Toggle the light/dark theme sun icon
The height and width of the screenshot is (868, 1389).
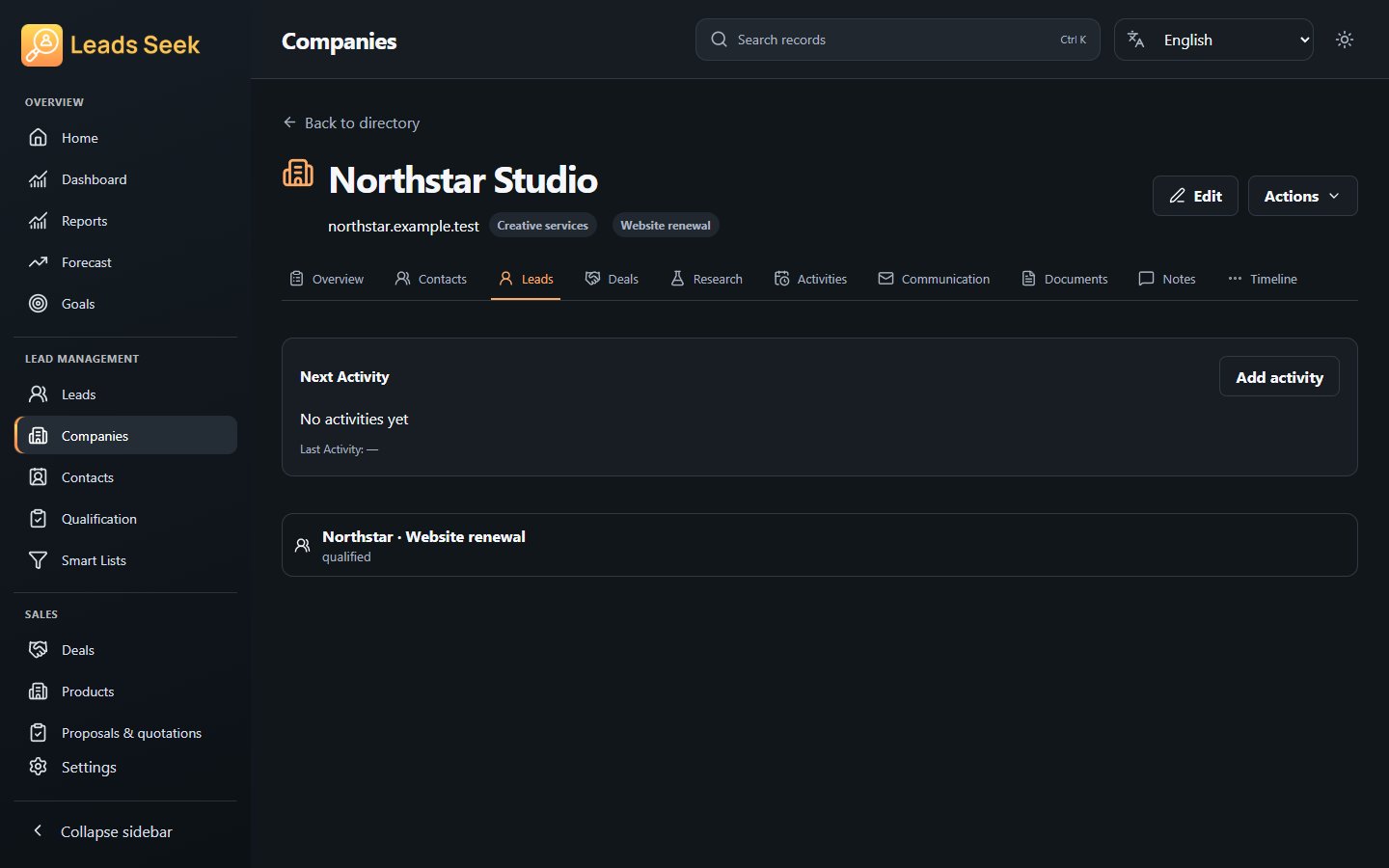pos(1345,40)
